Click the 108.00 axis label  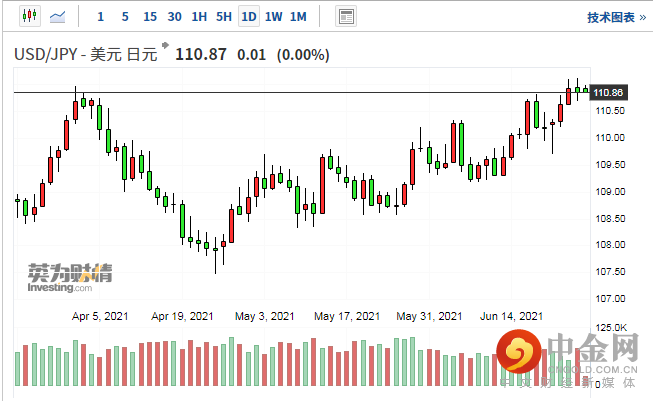tap(610, 245)
